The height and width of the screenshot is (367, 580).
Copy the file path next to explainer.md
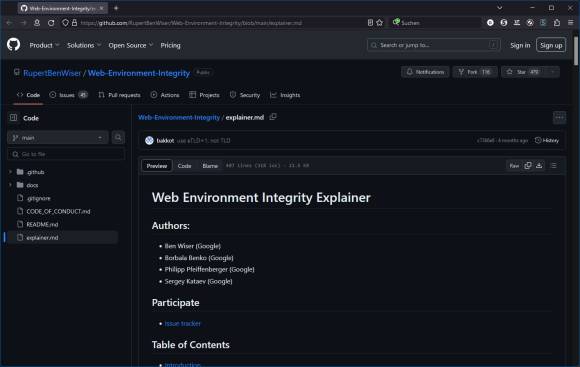273,117
